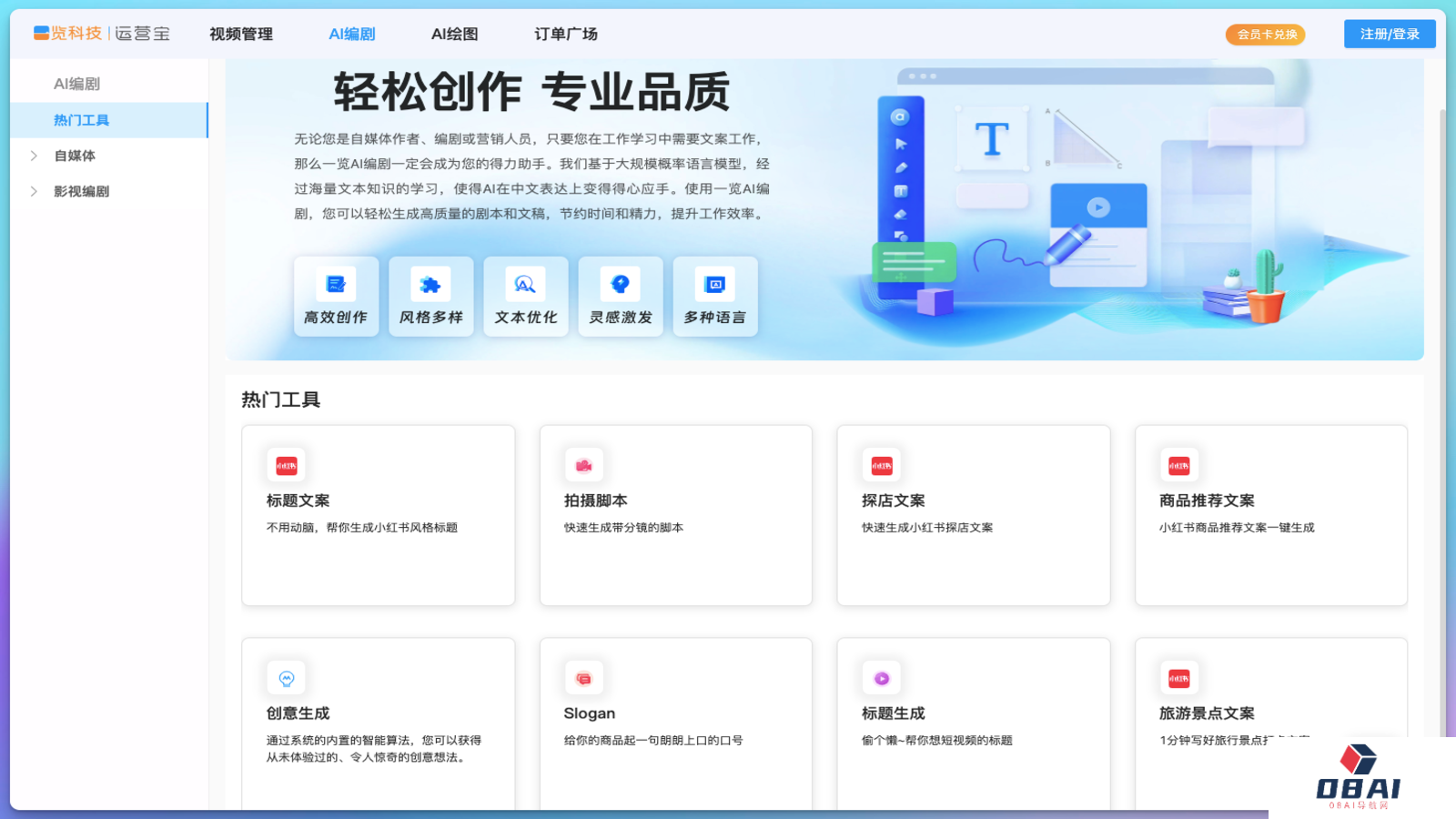
Task: Click the 注册/登录 button
Action: [x=1389, y=34]
